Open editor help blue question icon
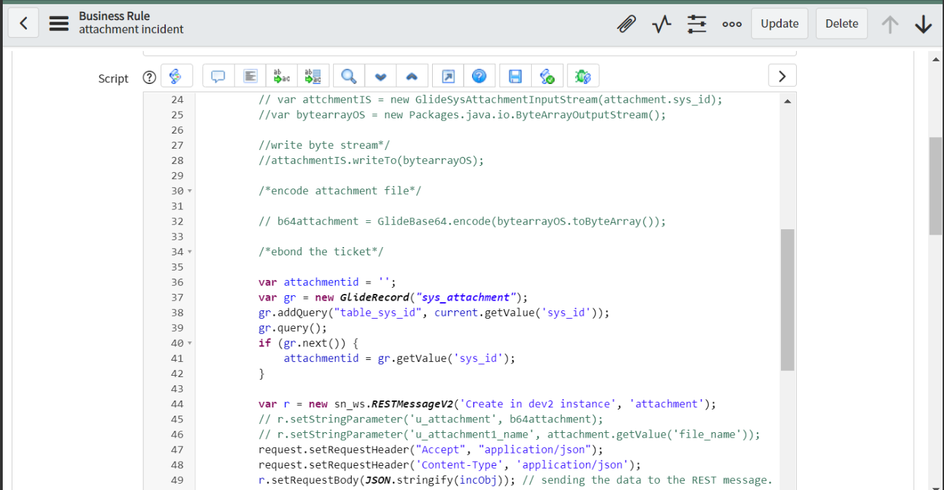Viewport: 944px width, 490px height. click(x=479, y=76)
